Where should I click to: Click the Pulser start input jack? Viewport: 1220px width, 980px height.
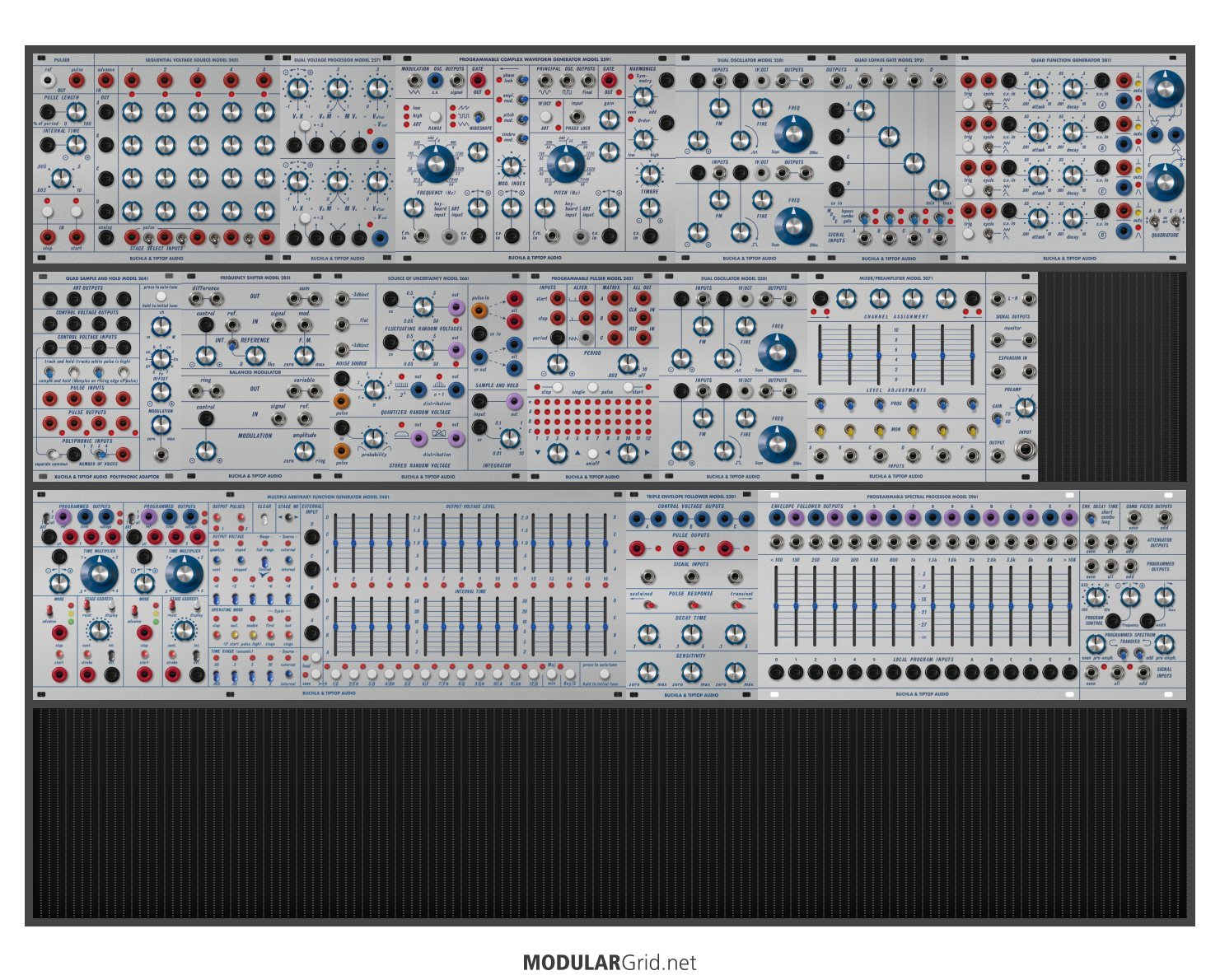click(x=76, y=237)
